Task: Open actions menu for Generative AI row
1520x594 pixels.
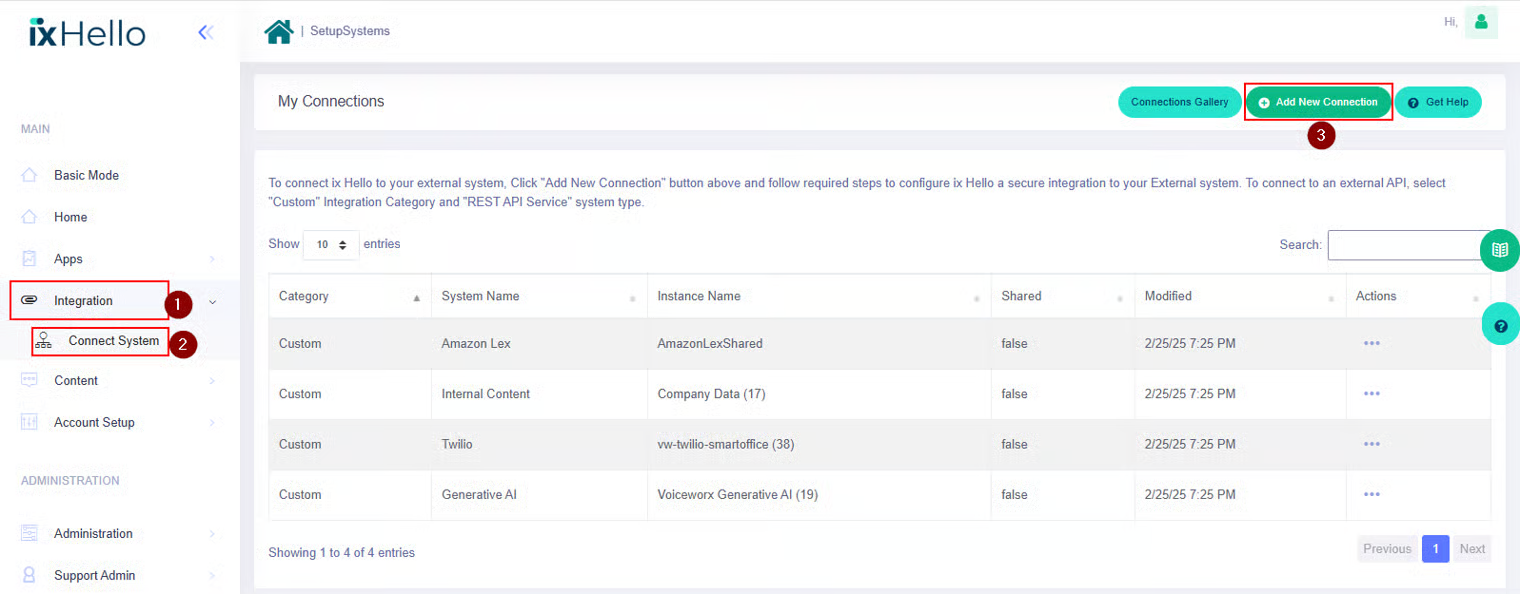Action: click(1371, 494)
